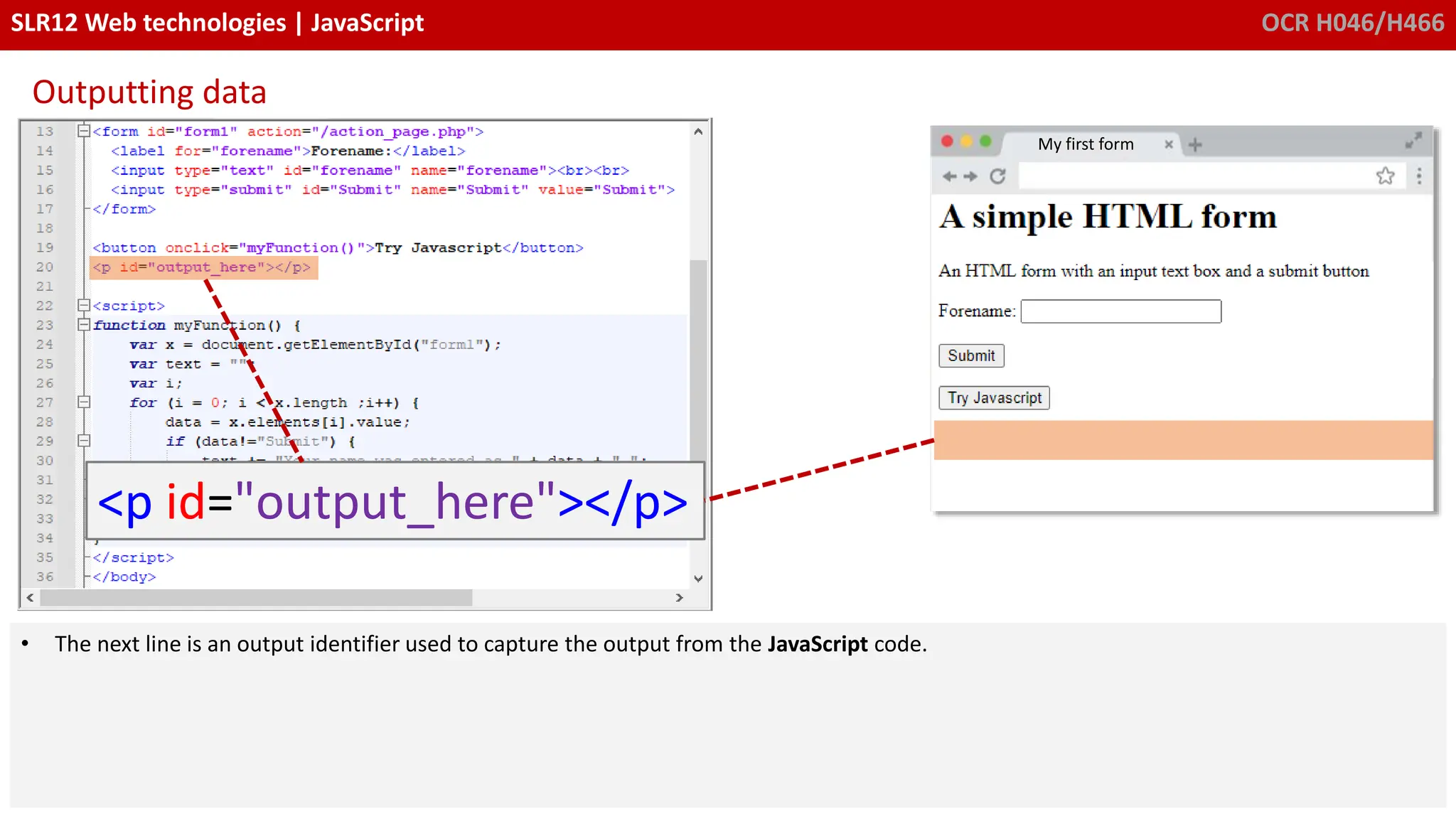Click the yellow minimize window dot
Image resolution: width=1456 pixels, height=819 pixels.
(966, 141)
